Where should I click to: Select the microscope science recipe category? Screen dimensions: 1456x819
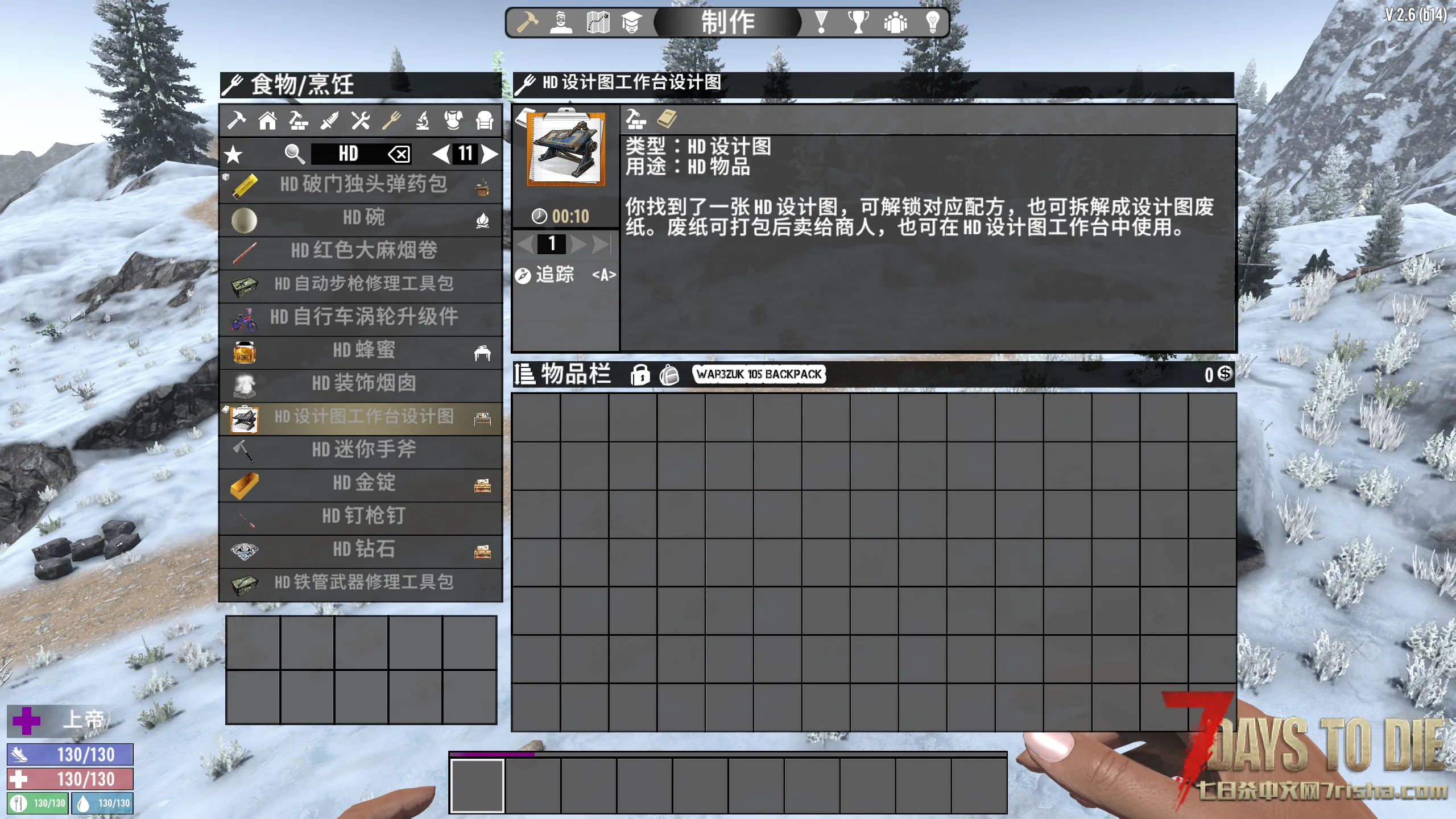tap(423, 121)
